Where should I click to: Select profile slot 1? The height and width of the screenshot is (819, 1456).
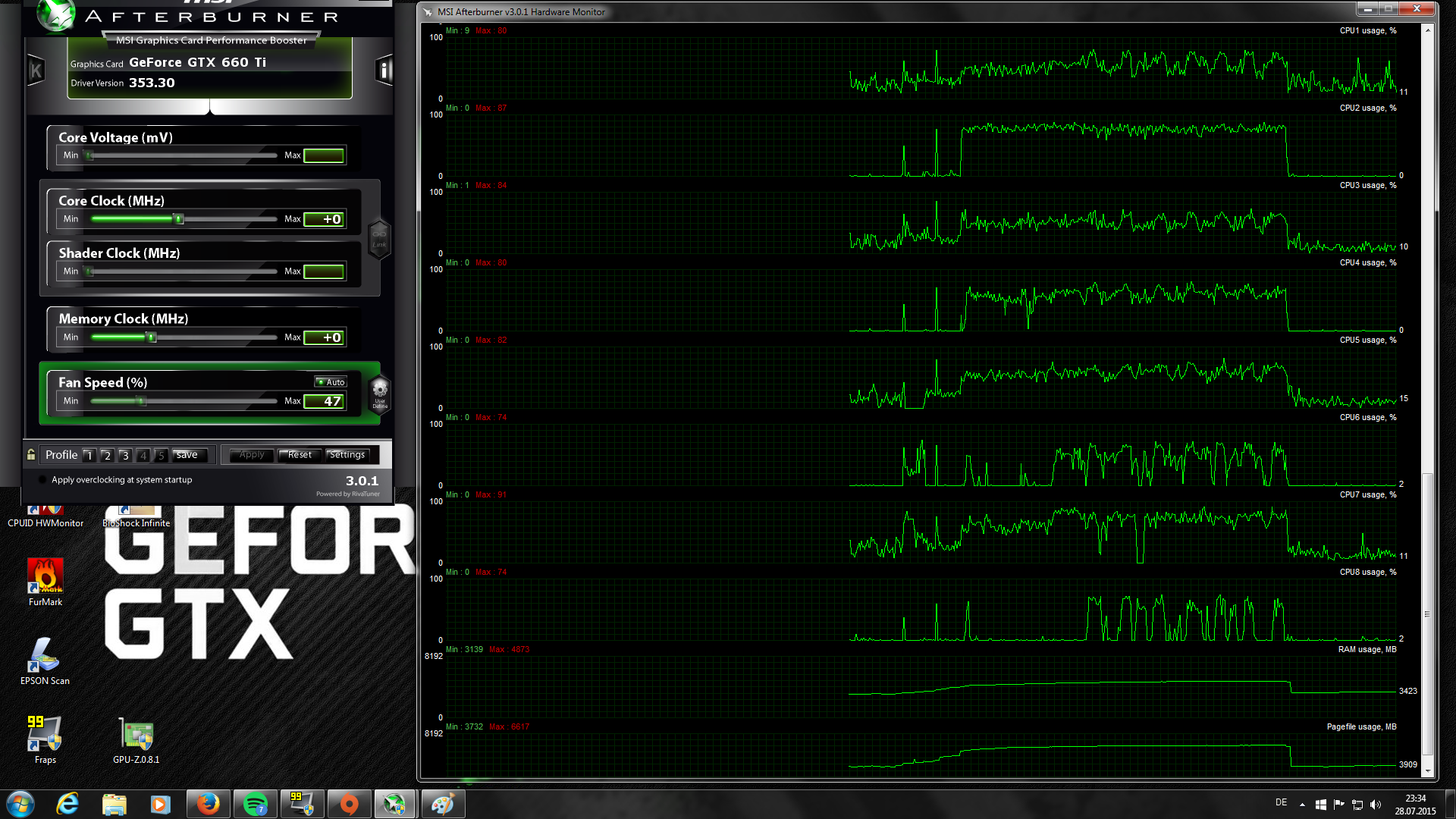pyautogui.click(x=89, y=455)
